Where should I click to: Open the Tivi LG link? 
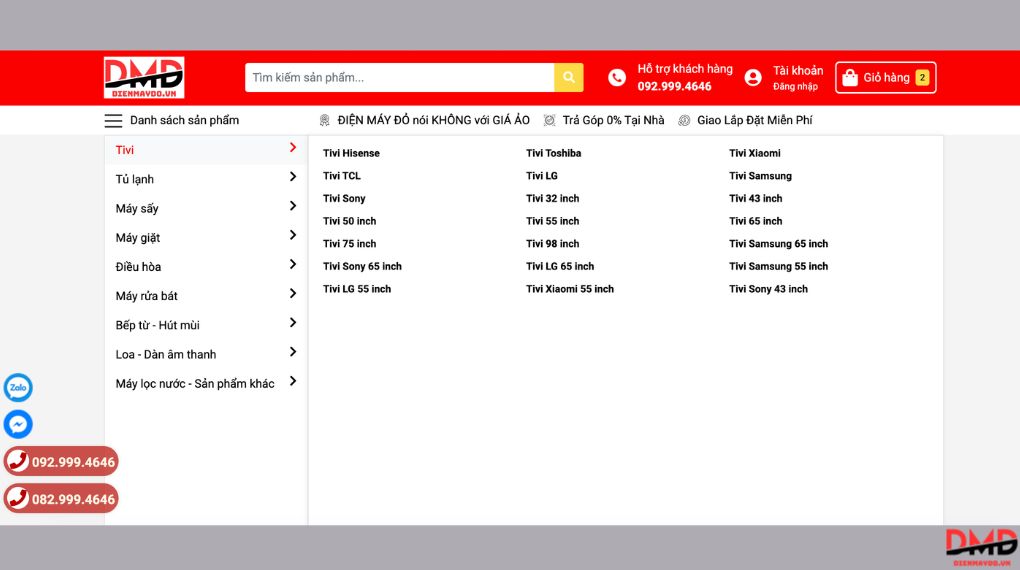(x=542, y=176)
